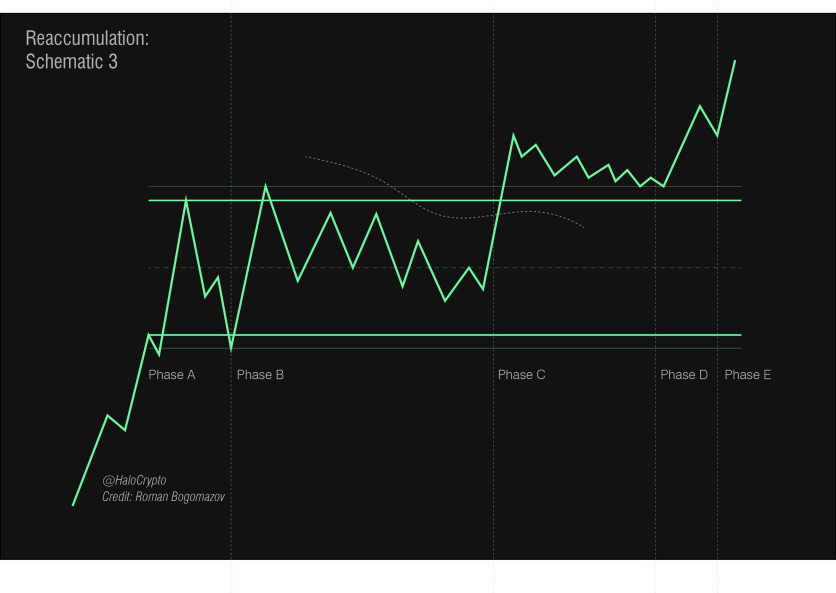The image size is (836, 593).
Task: Click the breakout peak after Phase C
Action: (513, 135)
